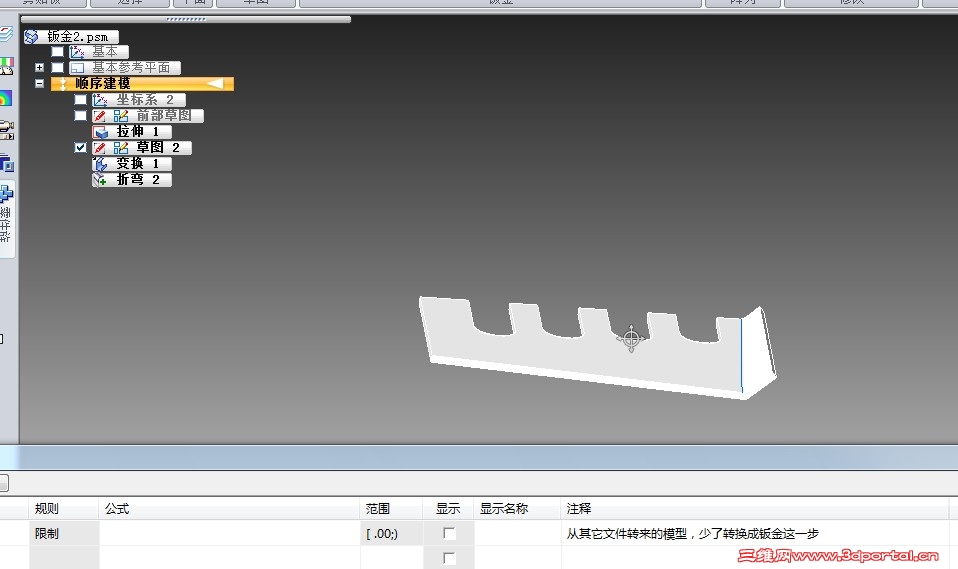Viewport: 958px width, 569px height.
Task: Click the 限制 rule cell
Action: click(x=64, y=534)
